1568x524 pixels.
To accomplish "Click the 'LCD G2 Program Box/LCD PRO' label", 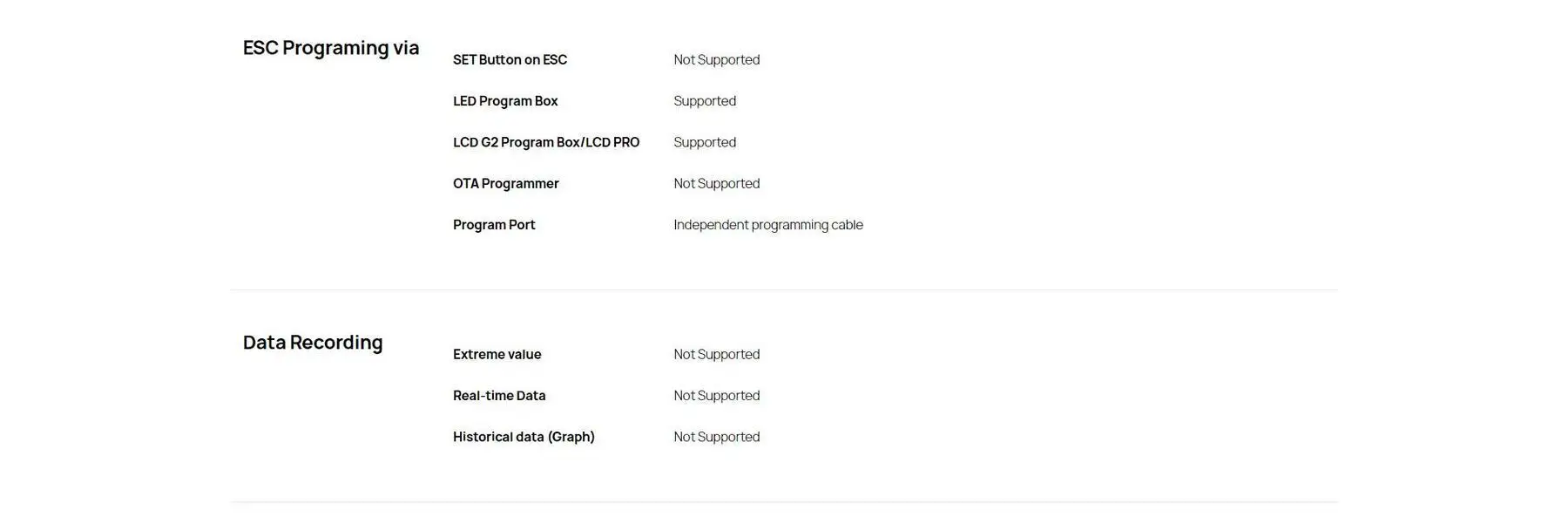I will pyautogui.click(x=545, y=142).
